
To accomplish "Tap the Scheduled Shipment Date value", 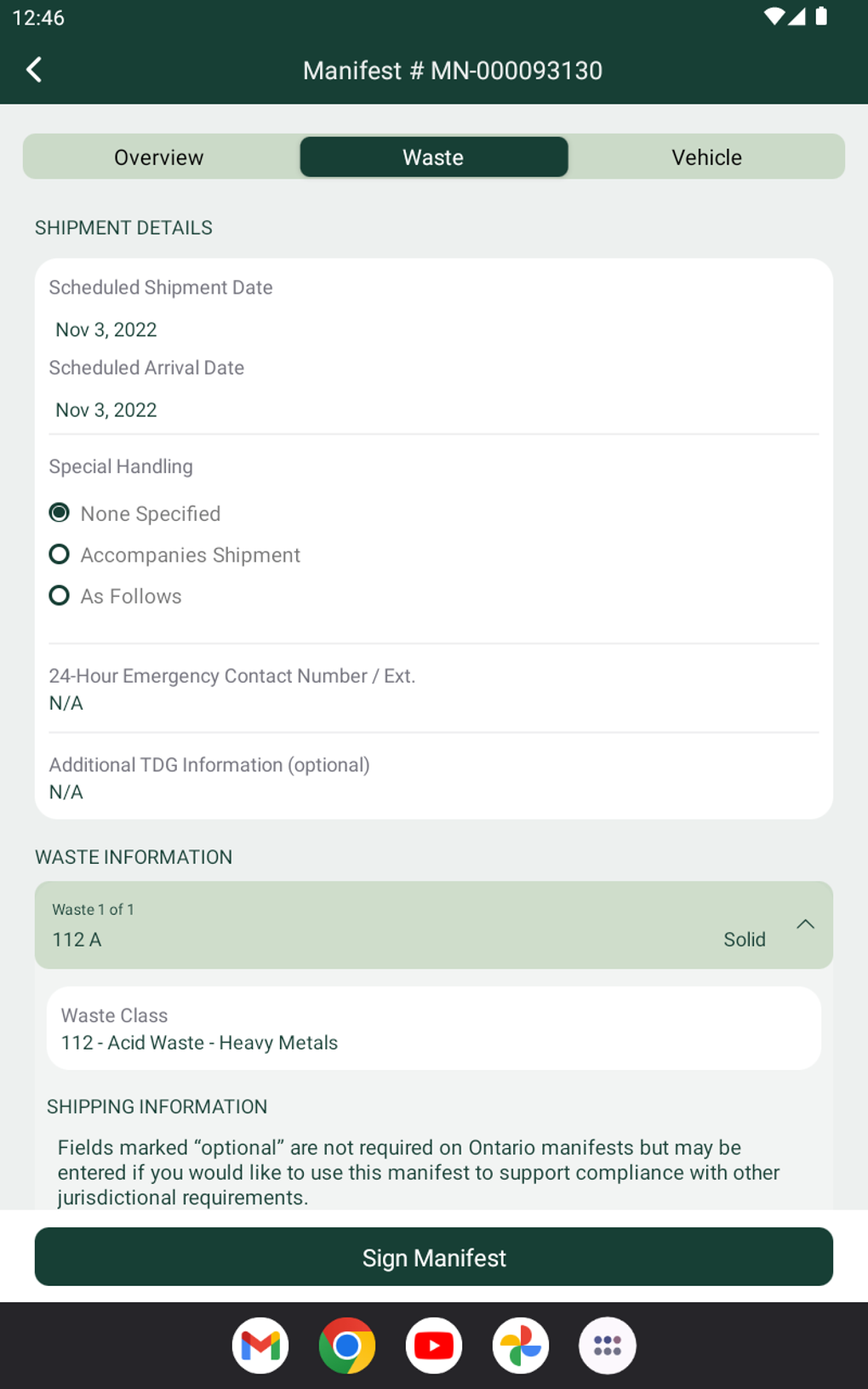I will [x=106, y=329].
